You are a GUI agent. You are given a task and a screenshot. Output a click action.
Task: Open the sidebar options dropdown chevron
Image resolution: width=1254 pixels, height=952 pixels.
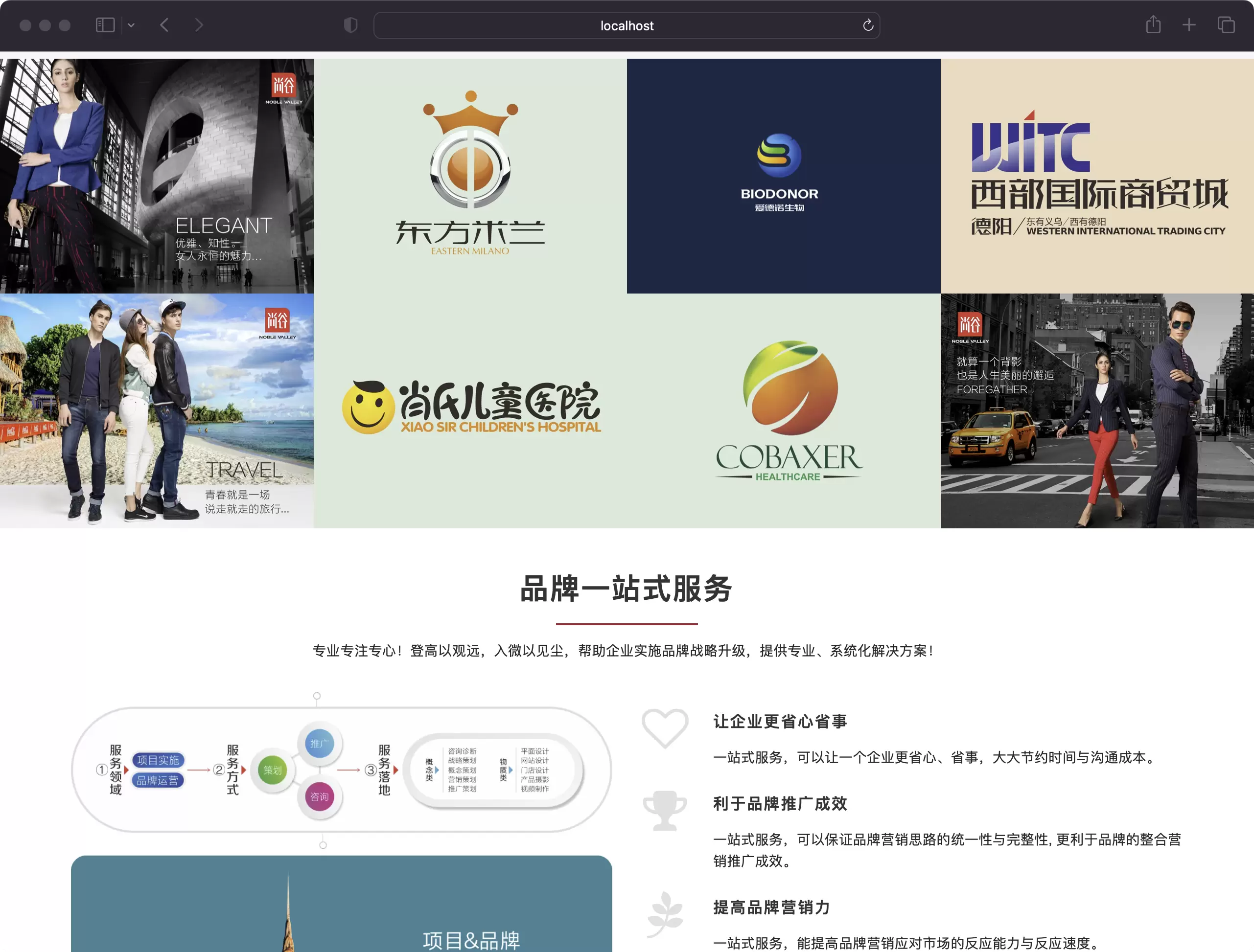131,25
